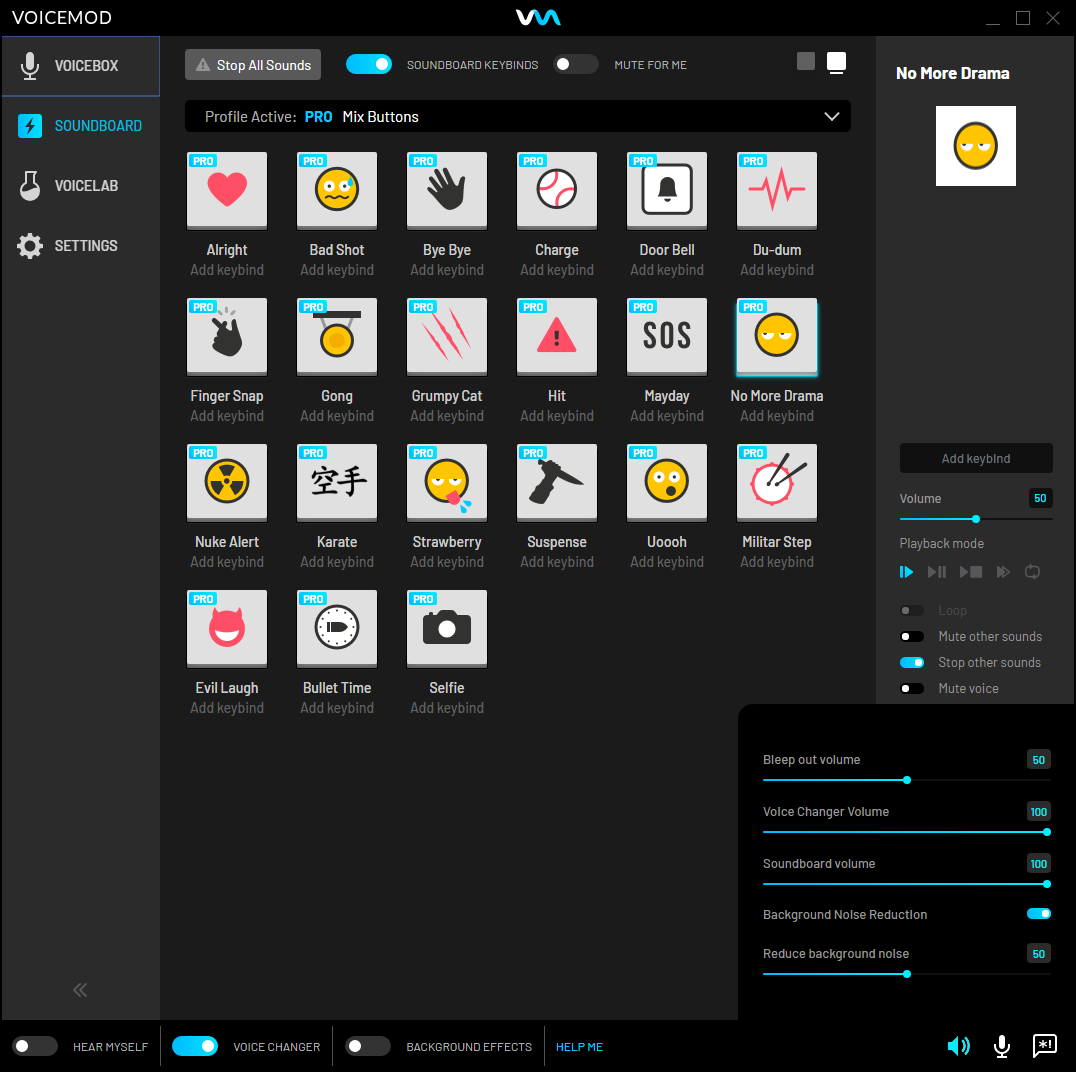
Task: Play the Mayday SOS sound
Action: pos(667,336)
